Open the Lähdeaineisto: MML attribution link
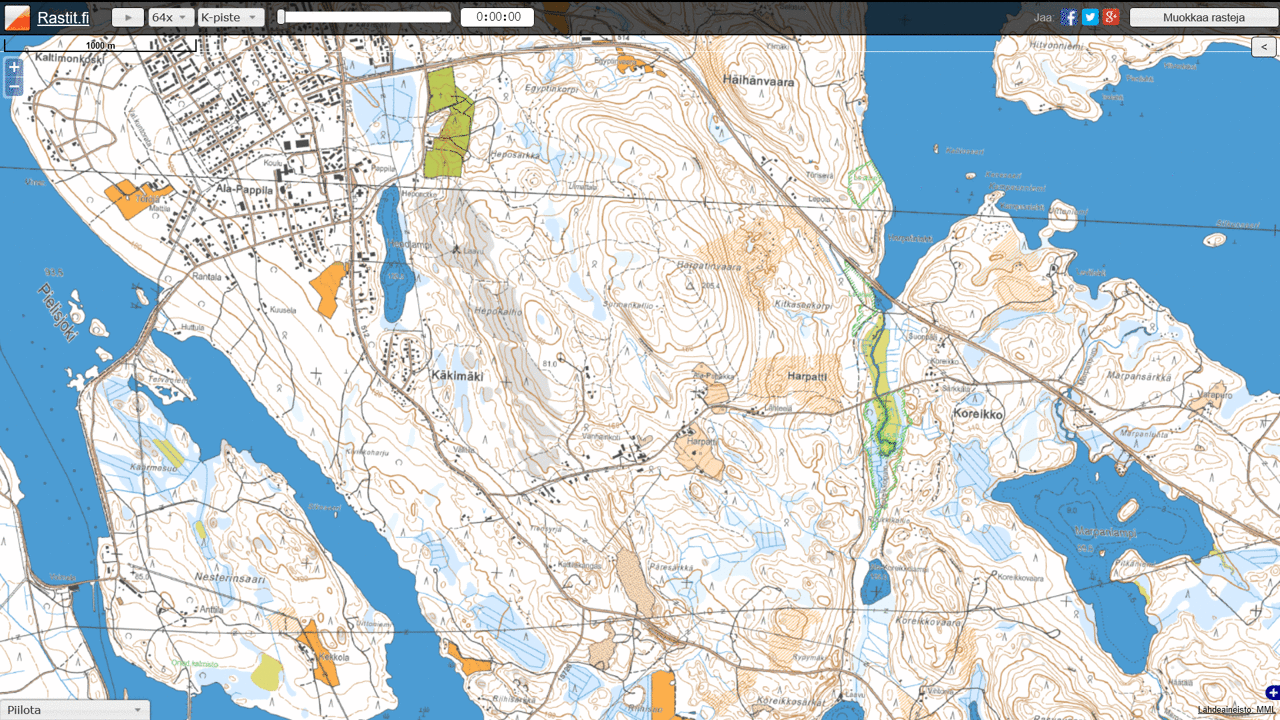 pos(1237,710)
